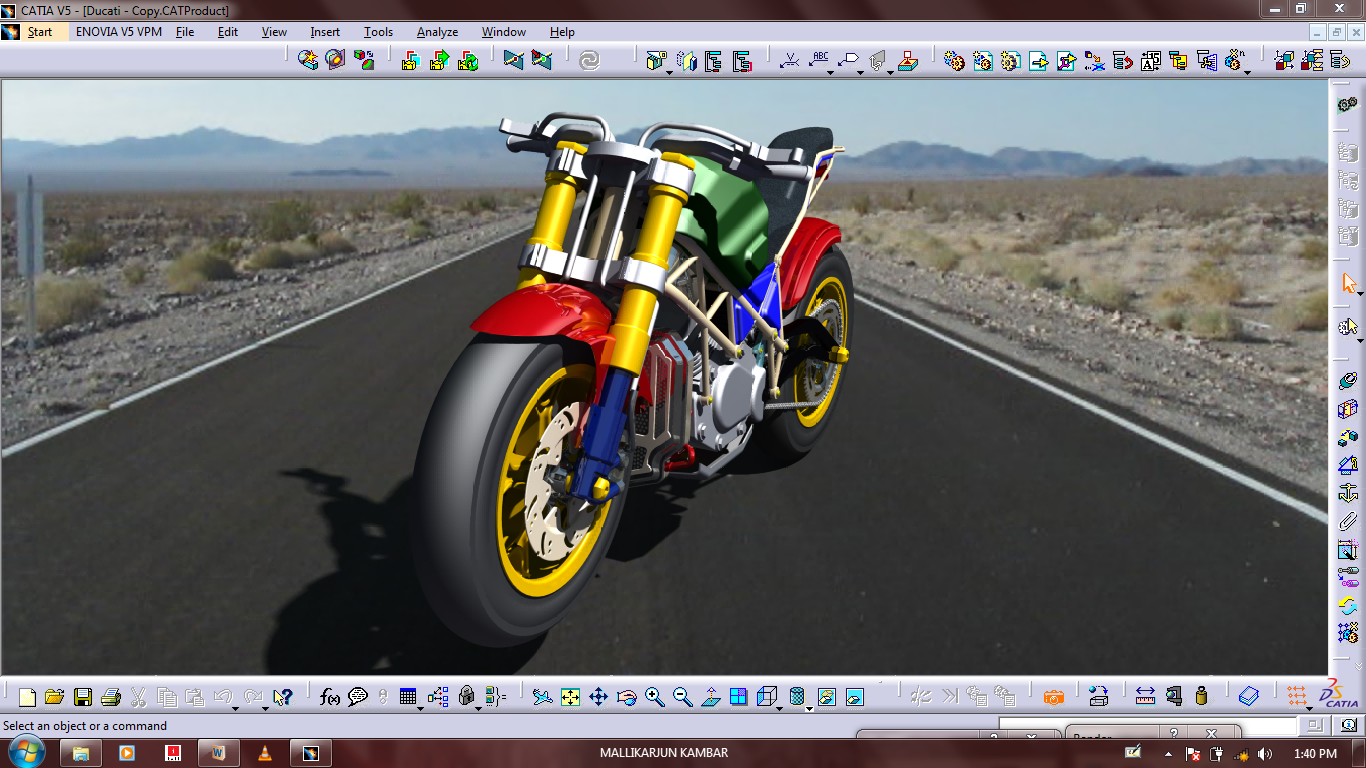Expand the Select arrow tool dropdown

pyautogui.click(x=1360, y=295)
